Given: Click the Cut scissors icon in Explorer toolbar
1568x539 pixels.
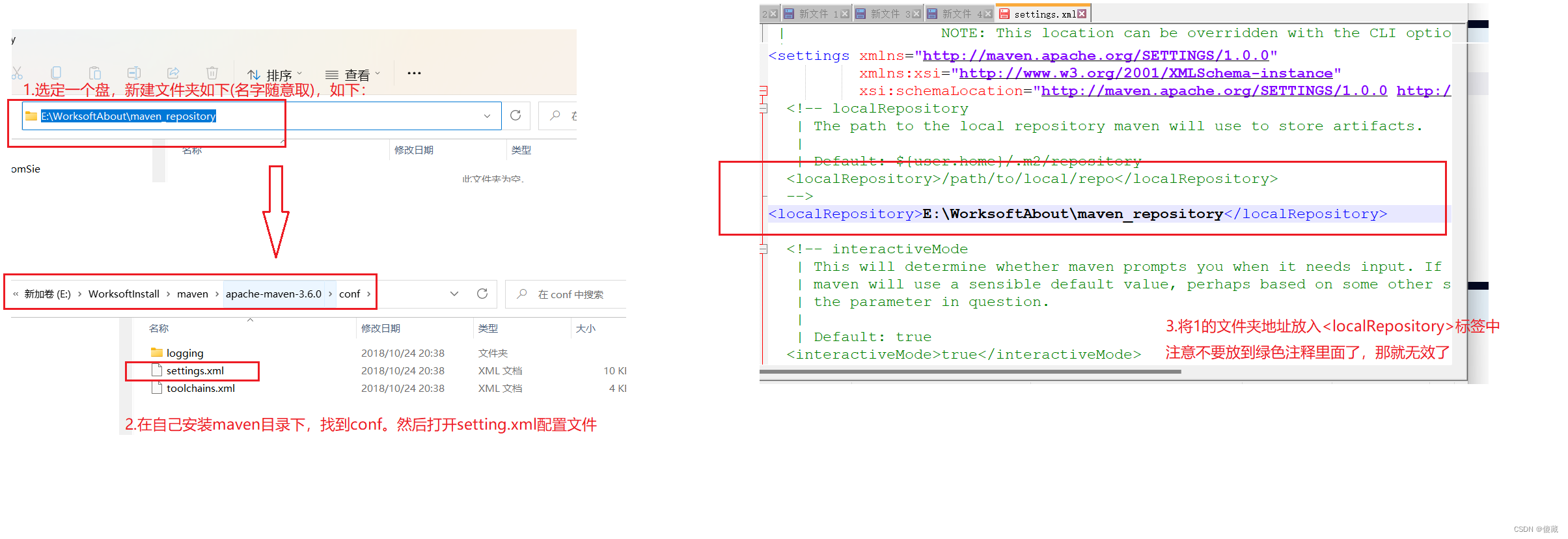Looking at the screenshot, I should [17, 73].
